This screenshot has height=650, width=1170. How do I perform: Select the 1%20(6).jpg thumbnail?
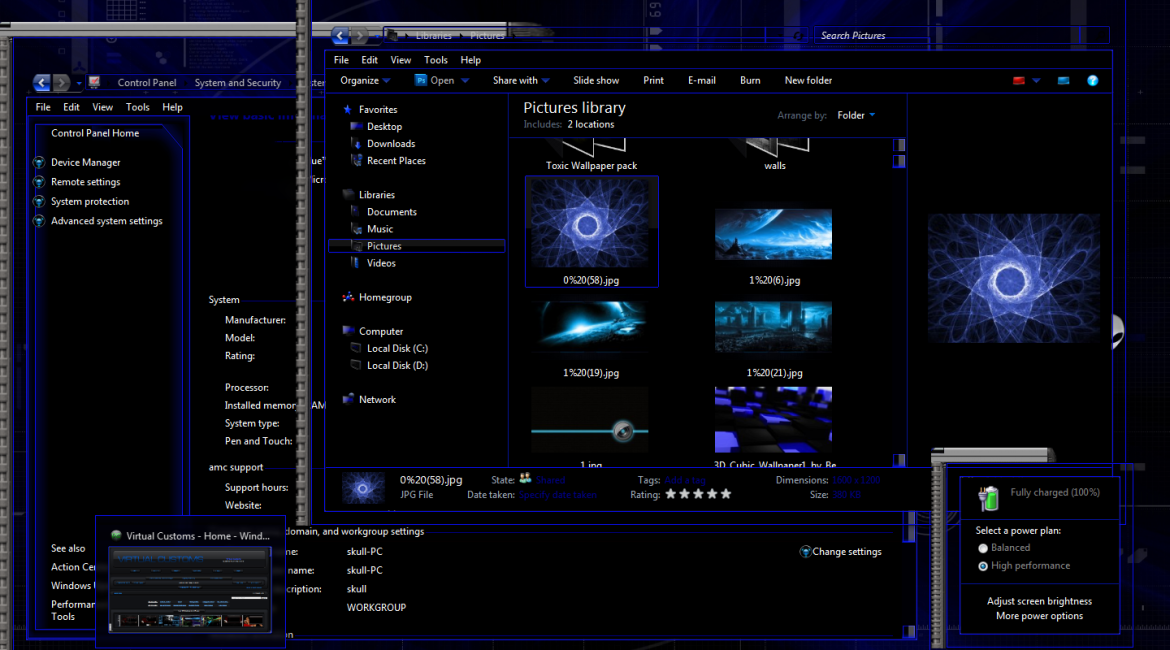point(773,236)
